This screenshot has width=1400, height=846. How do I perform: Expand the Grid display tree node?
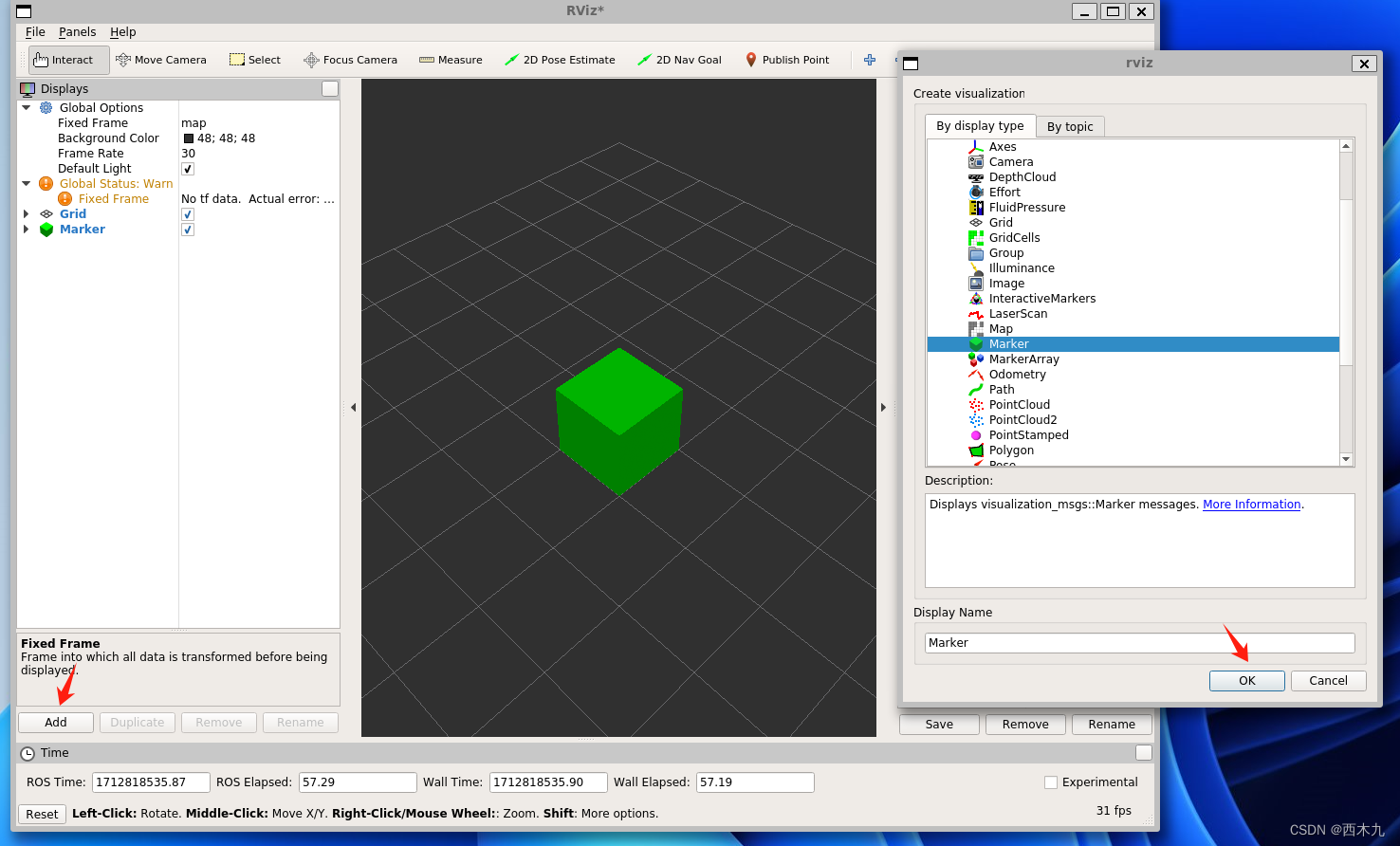click(27, 214)
